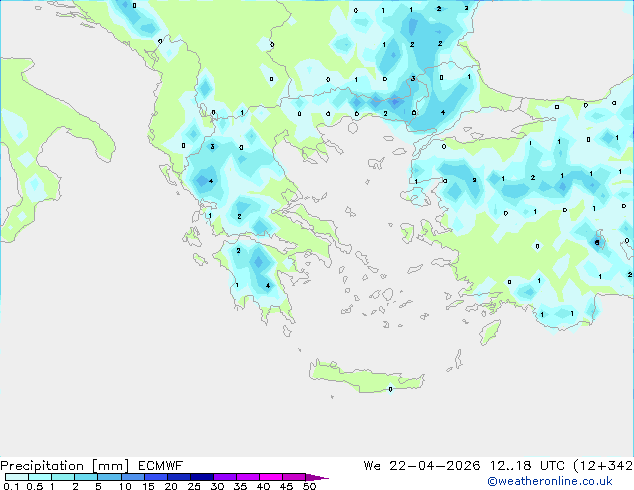
Task: Click the legend value '50'
Action: tap(310, 486)
